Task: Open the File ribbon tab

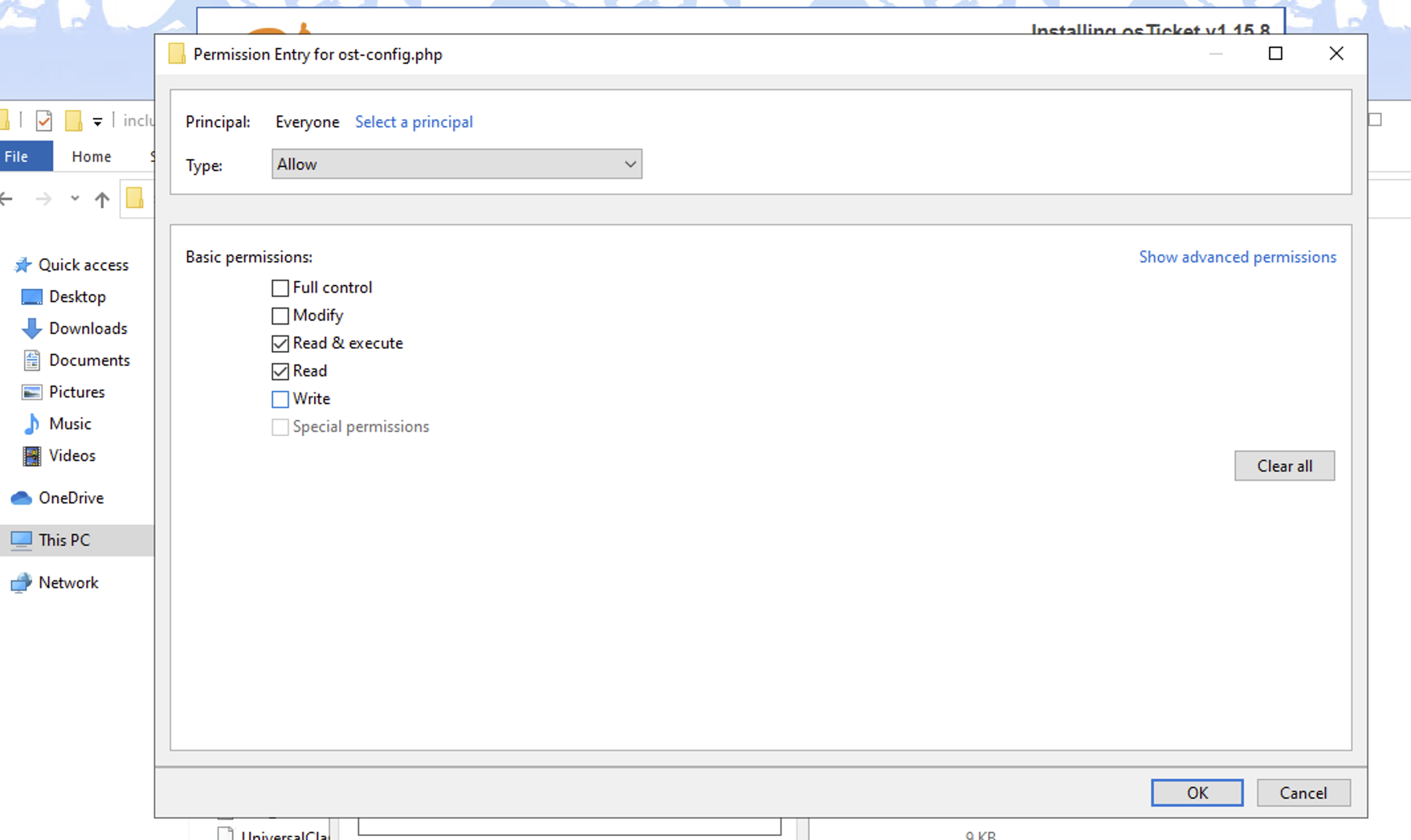Action: [17, 157]
